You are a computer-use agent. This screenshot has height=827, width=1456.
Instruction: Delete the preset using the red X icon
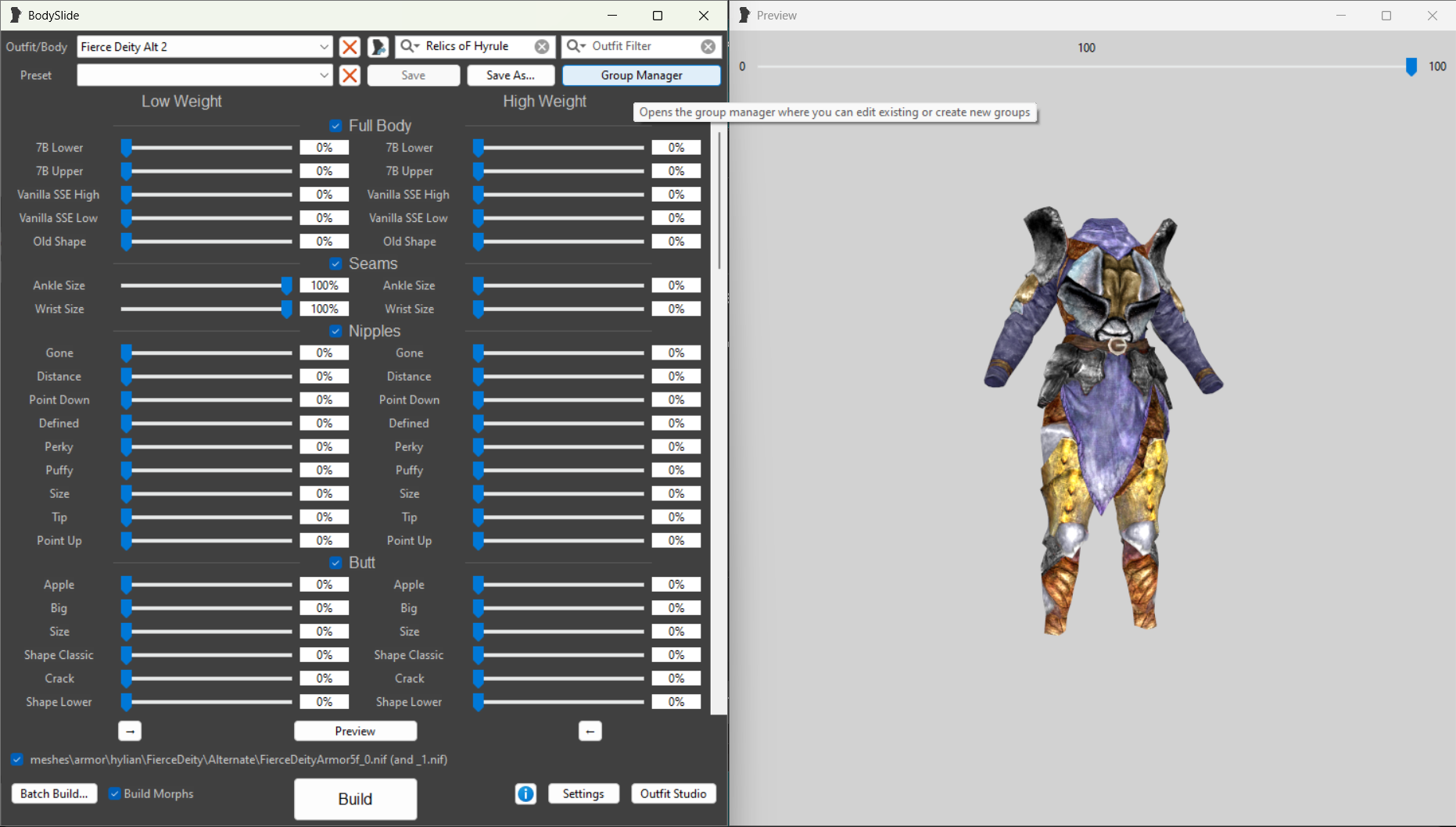click(350, 75)
